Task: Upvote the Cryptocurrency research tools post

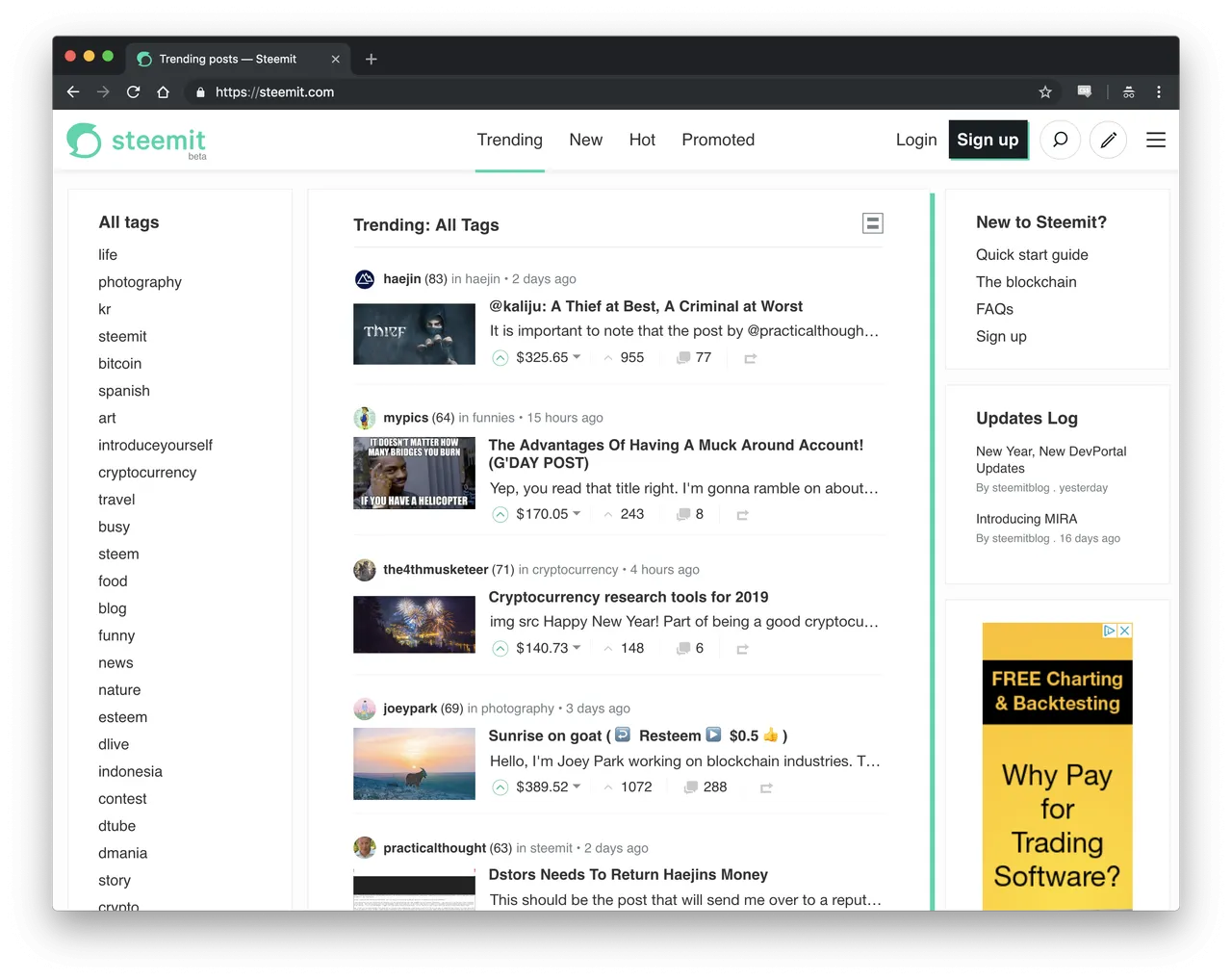Action: [500, 649]
